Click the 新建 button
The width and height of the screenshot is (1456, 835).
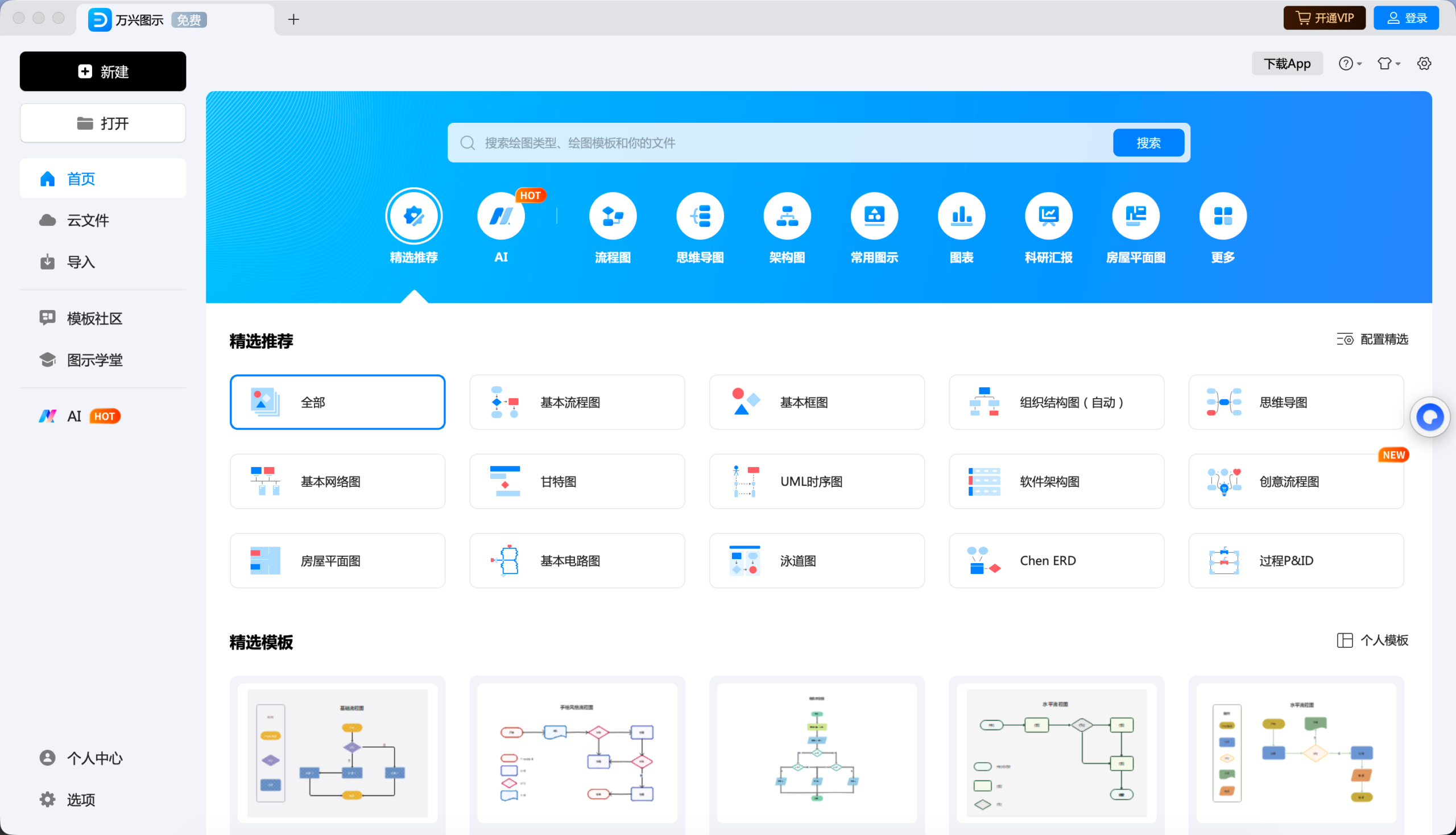tap(102, 72)
